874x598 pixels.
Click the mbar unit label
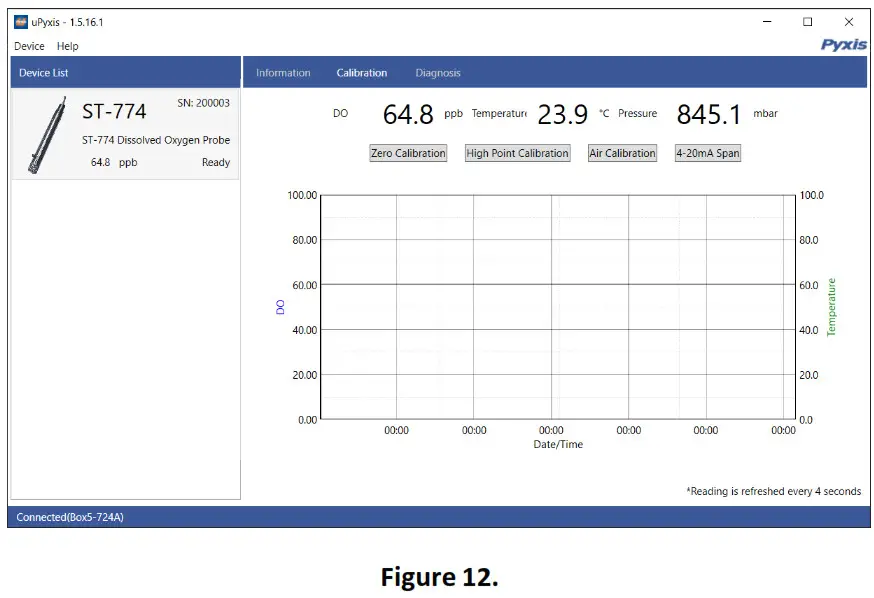tap(765, 114)
